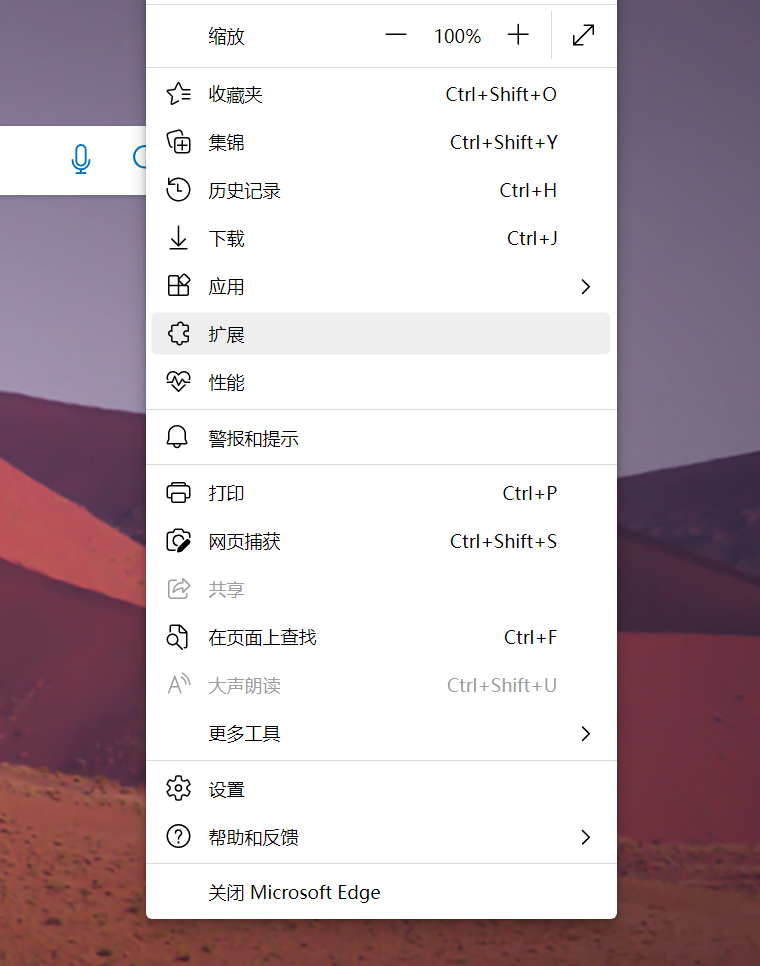
Task: Click the 100% zoom level value
Action: point(457,36)
